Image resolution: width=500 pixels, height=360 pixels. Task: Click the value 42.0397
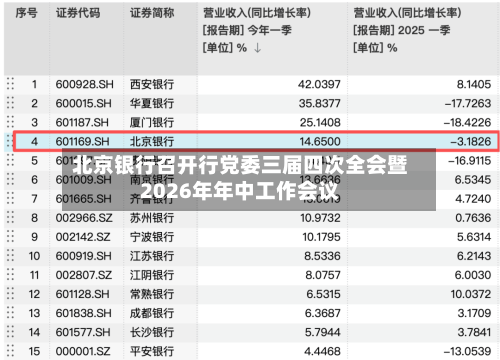319,84
